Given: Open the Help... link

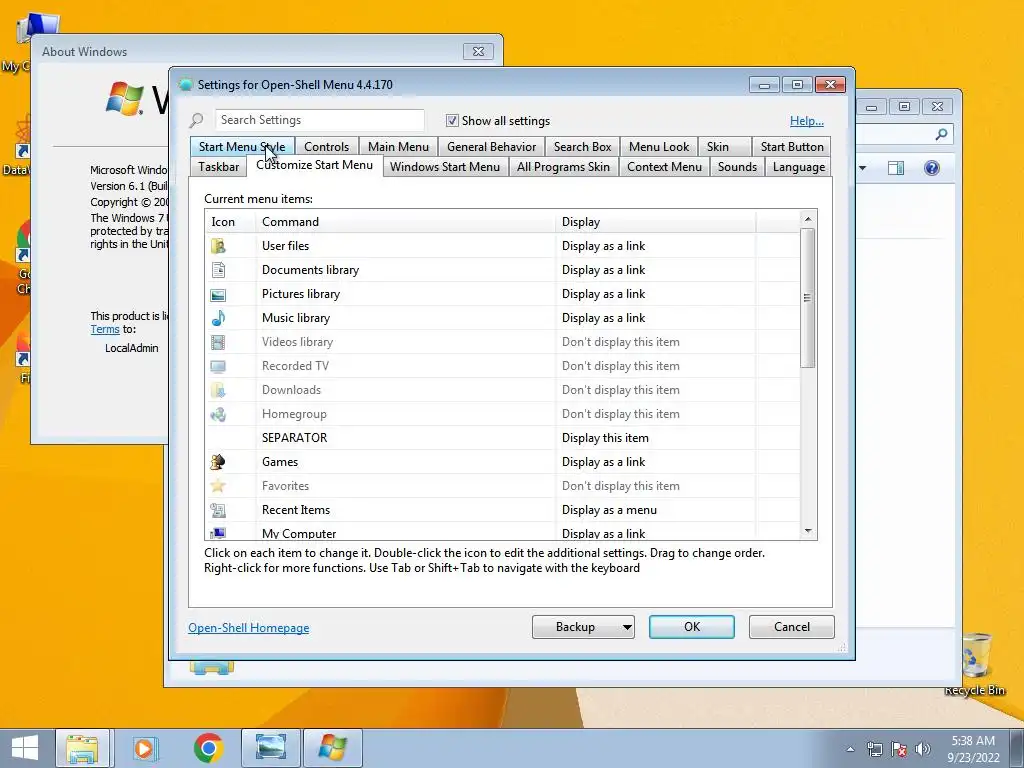Looking at the screenshot, I should [x=807, y=121].
